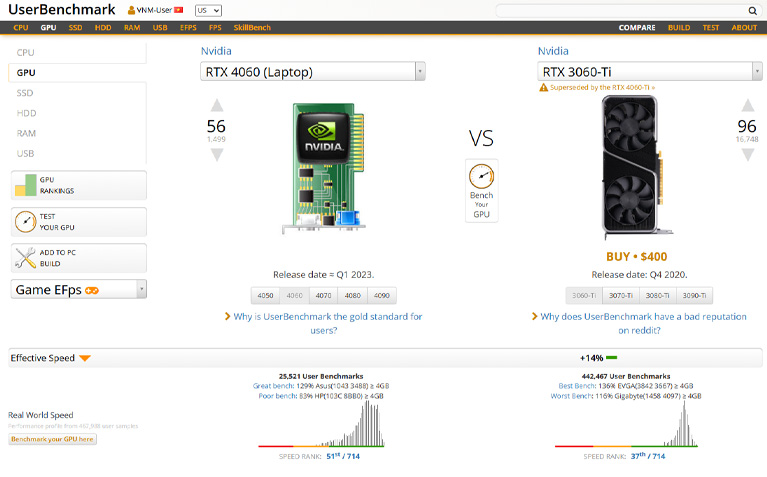Open FPS in top navigation bar
This screenshot has width=767, height=477.
[215, 28]
